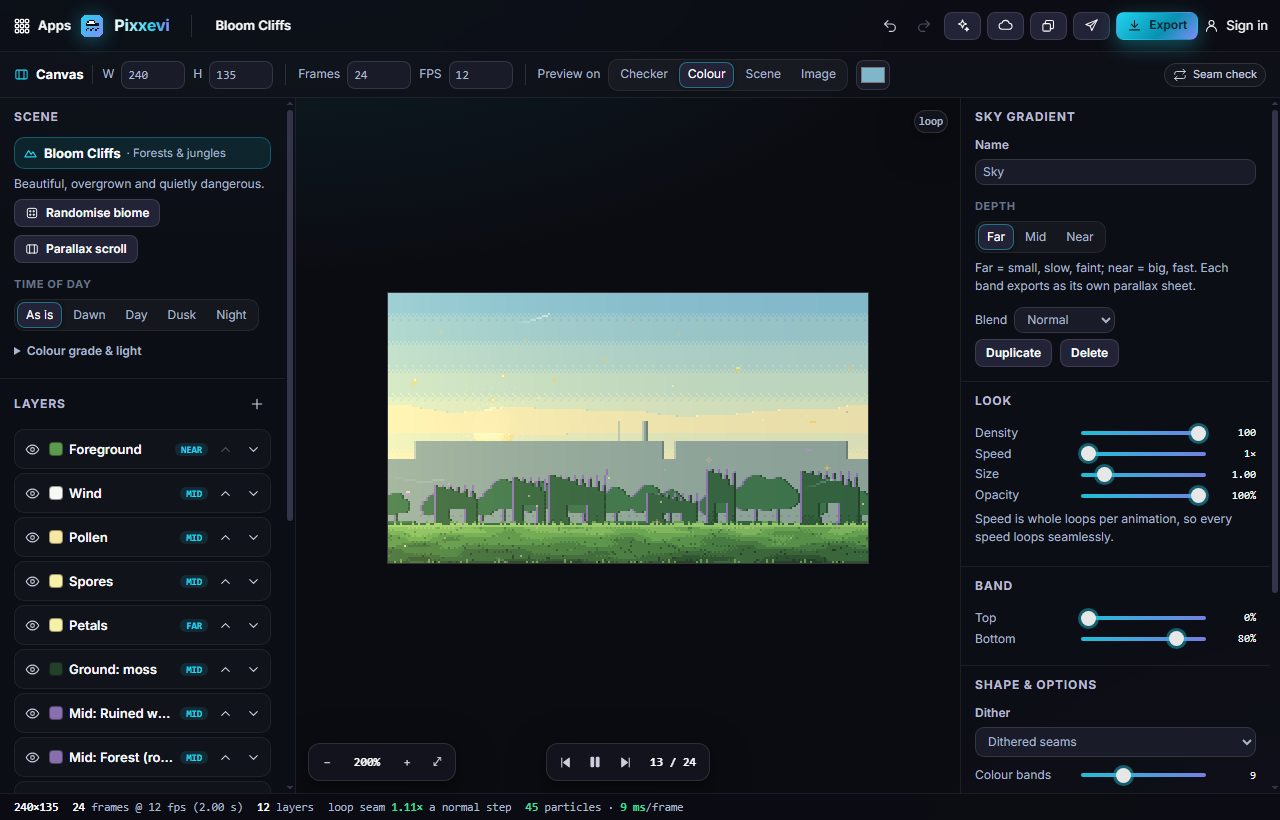Move the Pollen layer up
The width and height of the screenshot is (1280, 820).
(226, 538)
